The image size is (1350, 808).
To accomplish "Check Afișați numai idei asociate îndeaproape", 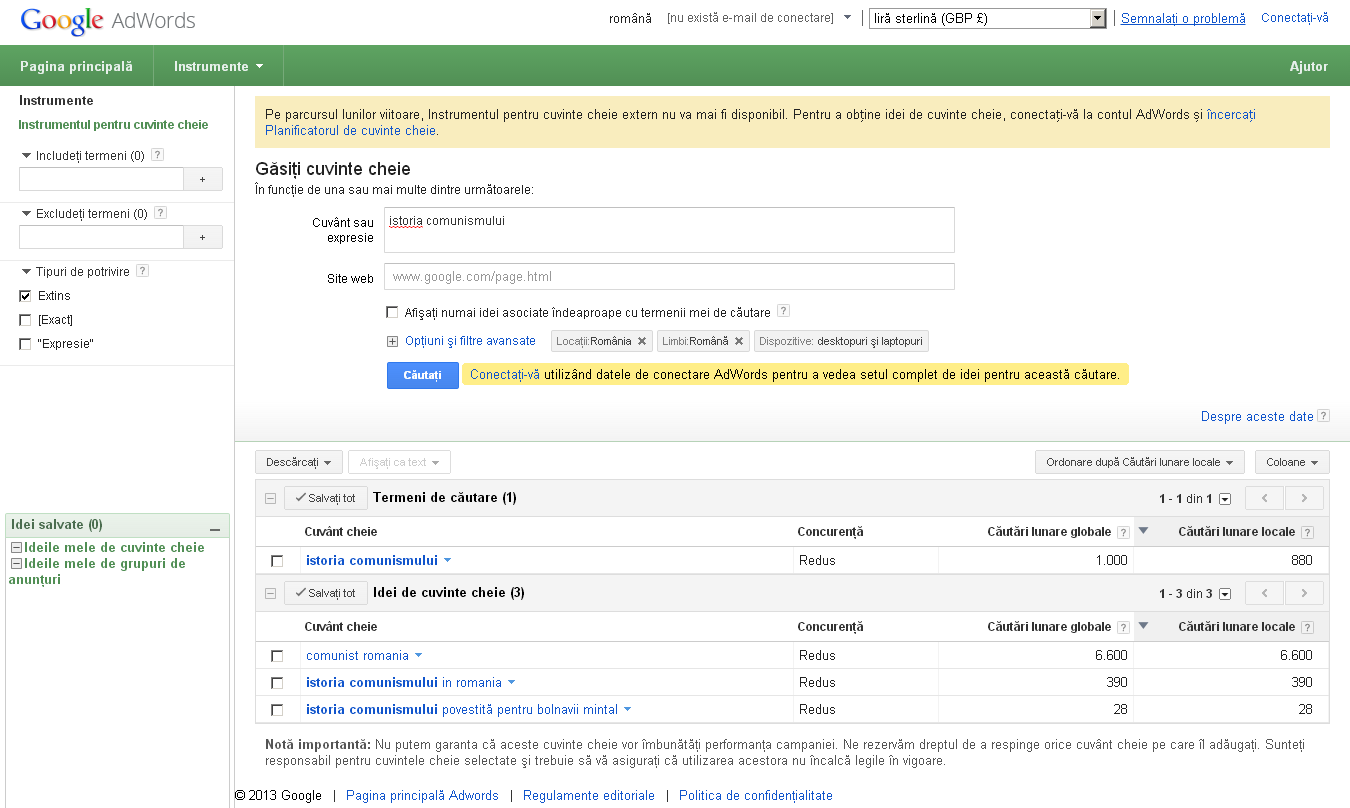I will tap(392, 312).
